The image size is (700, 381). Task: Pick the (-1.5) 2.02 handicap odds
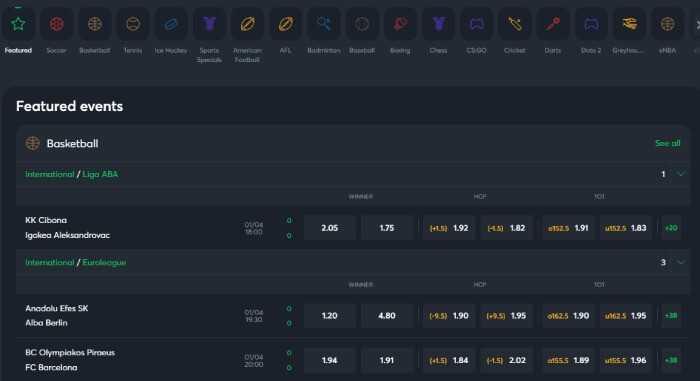[x=506, y=360]
